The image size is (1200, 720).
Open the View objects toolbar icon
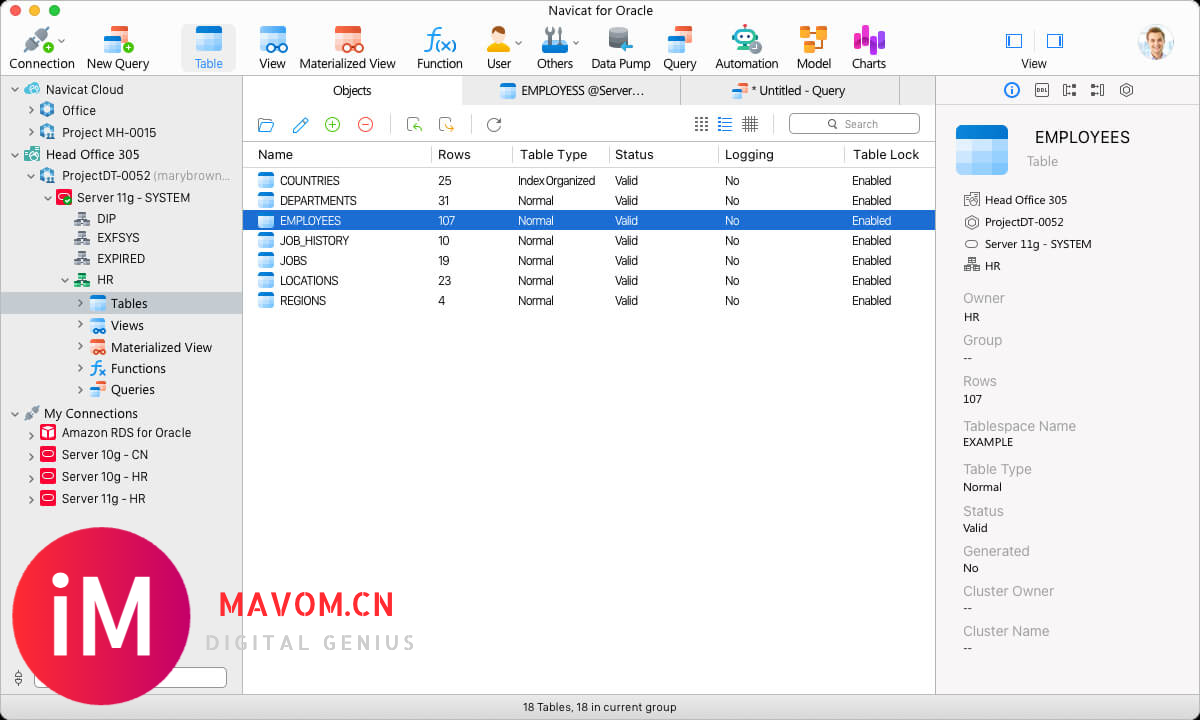pos(273,47)
